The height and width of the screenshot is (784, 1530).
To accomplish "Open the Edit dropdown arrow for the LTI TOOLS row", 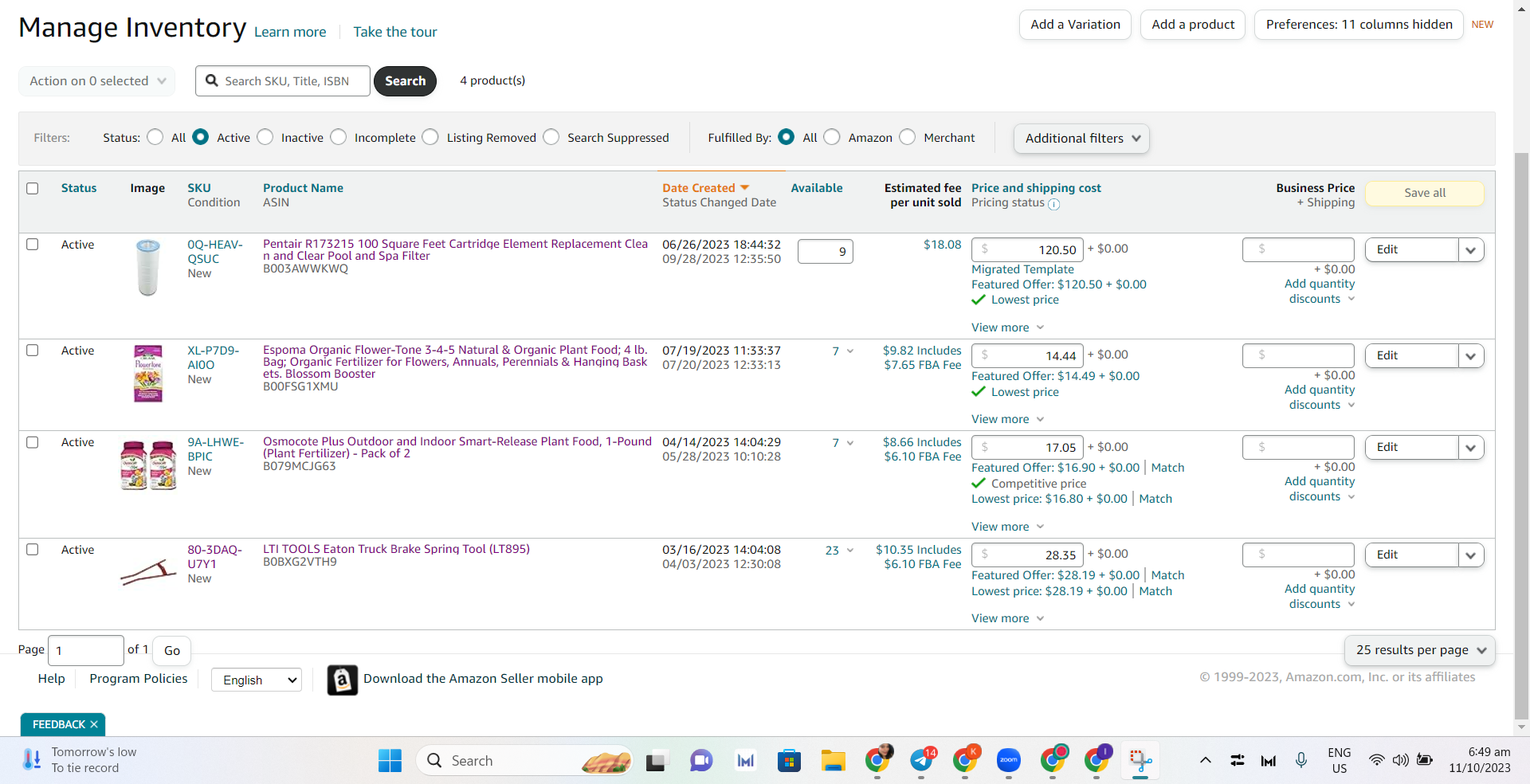I will click(1471, 555).
